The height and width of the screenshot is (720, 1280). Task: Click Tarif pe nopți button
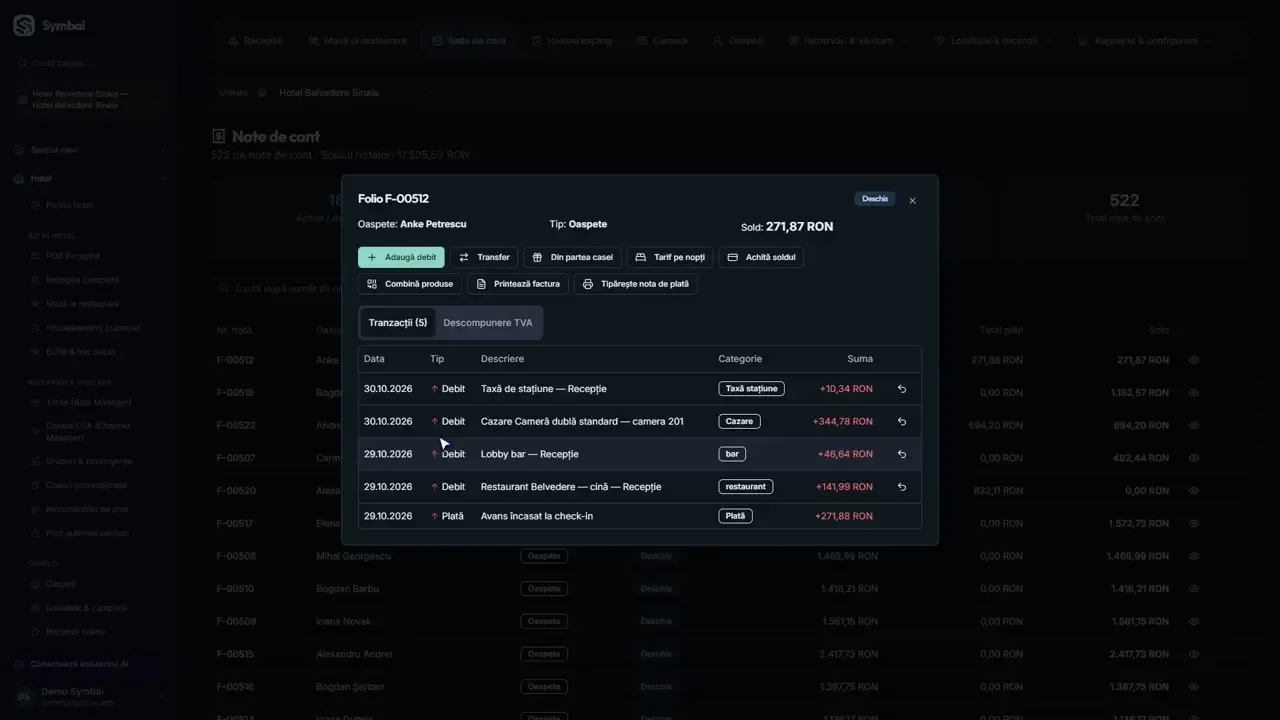(670, 257)
